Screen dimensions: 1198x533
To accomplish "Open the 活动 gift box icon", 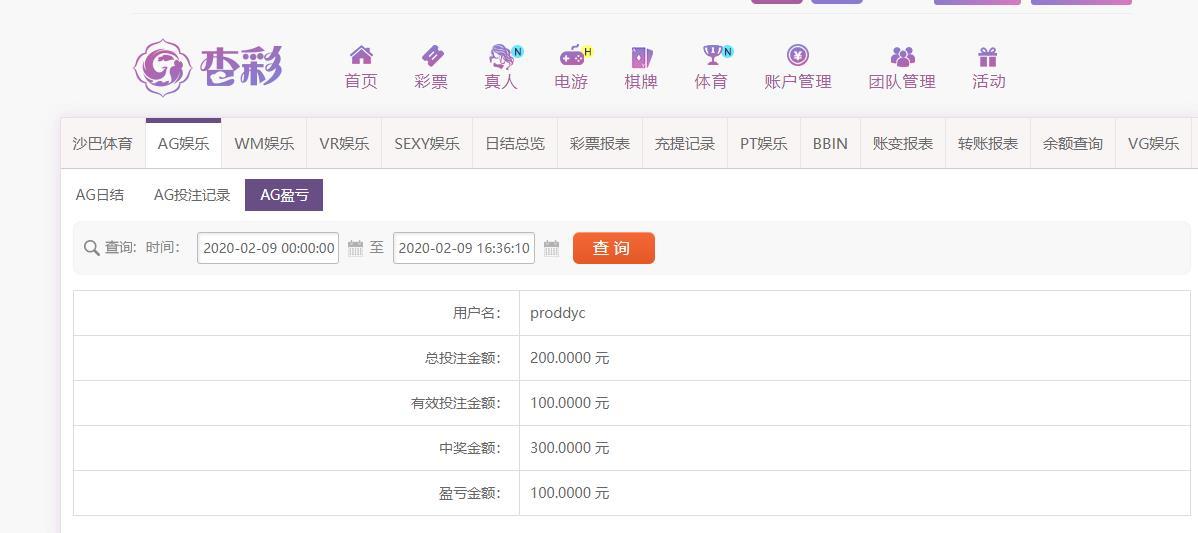I will pyautogui.click(x=988, y=57).
